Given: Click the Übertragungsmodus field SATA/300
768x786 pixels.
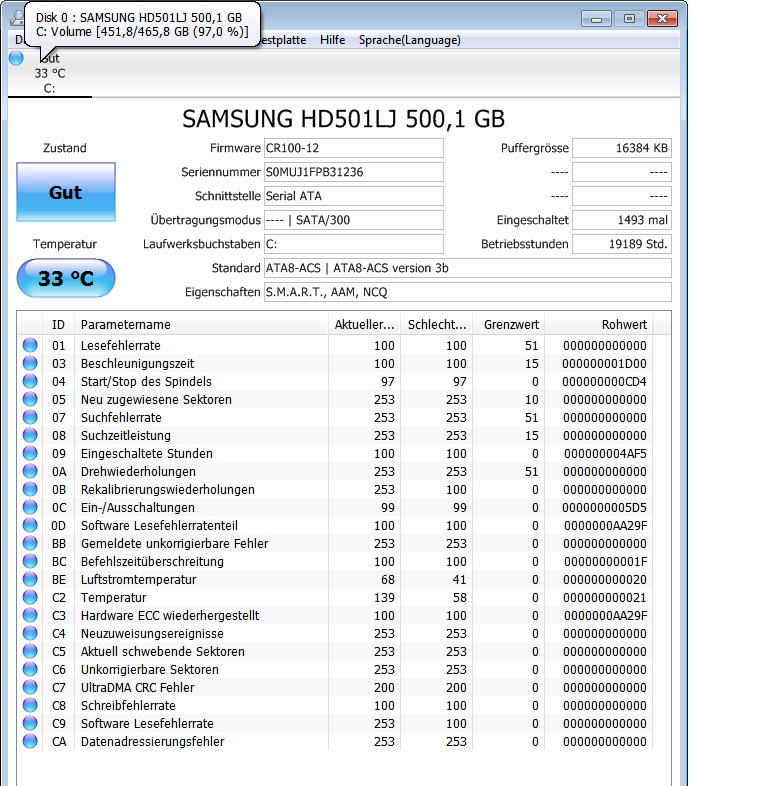Looking at the screenshot, I should tap(353, 220).
